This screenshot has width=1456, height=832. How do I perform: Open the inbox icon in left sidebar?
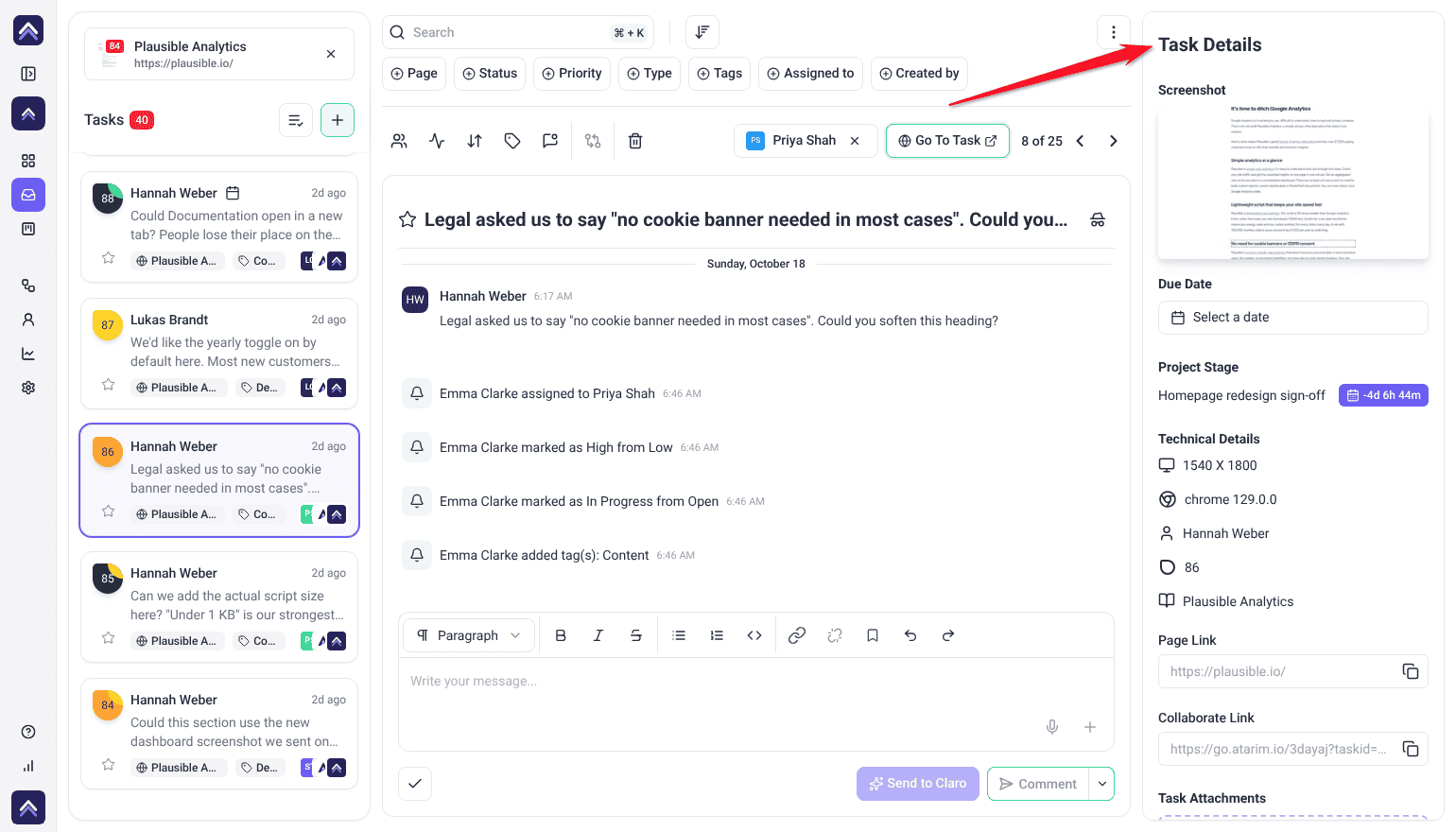pyautogui.click(x=28, y=195)
